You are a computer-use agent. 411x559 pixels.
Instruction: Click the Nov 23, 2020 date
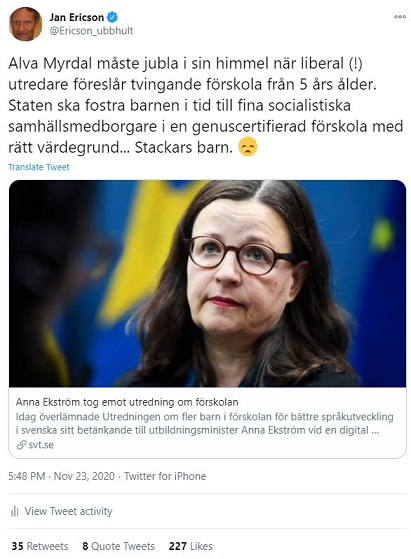[84, 476]
